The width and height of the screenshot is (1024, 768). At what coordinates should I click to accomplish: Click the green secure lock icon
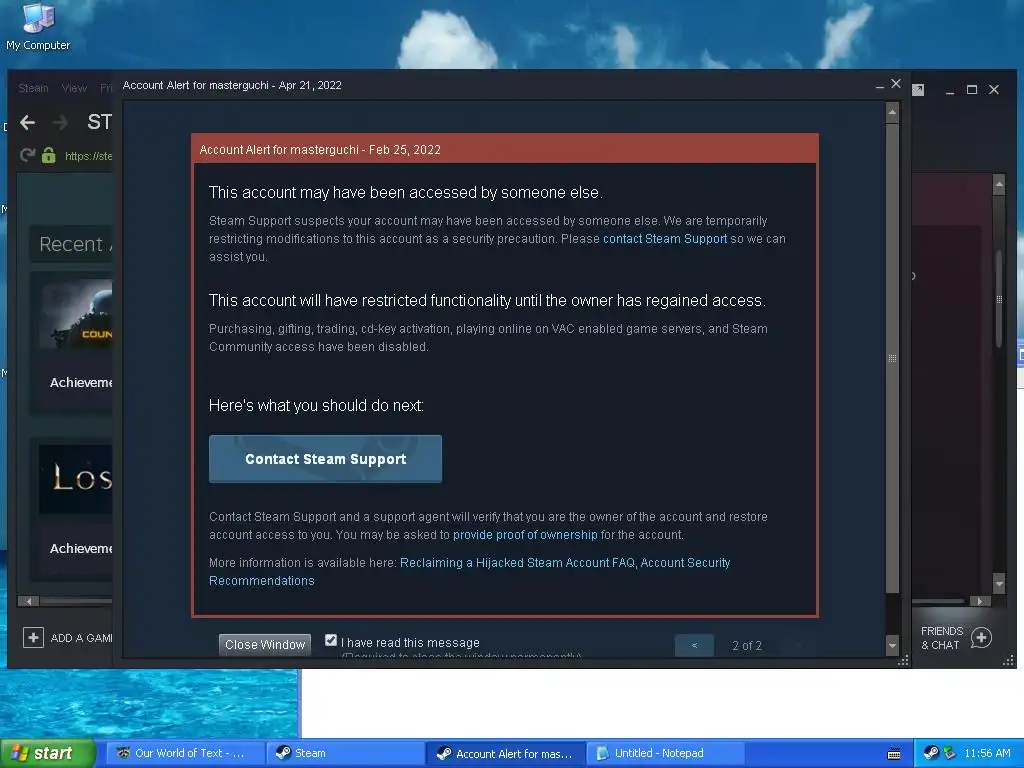pos(48,155)
